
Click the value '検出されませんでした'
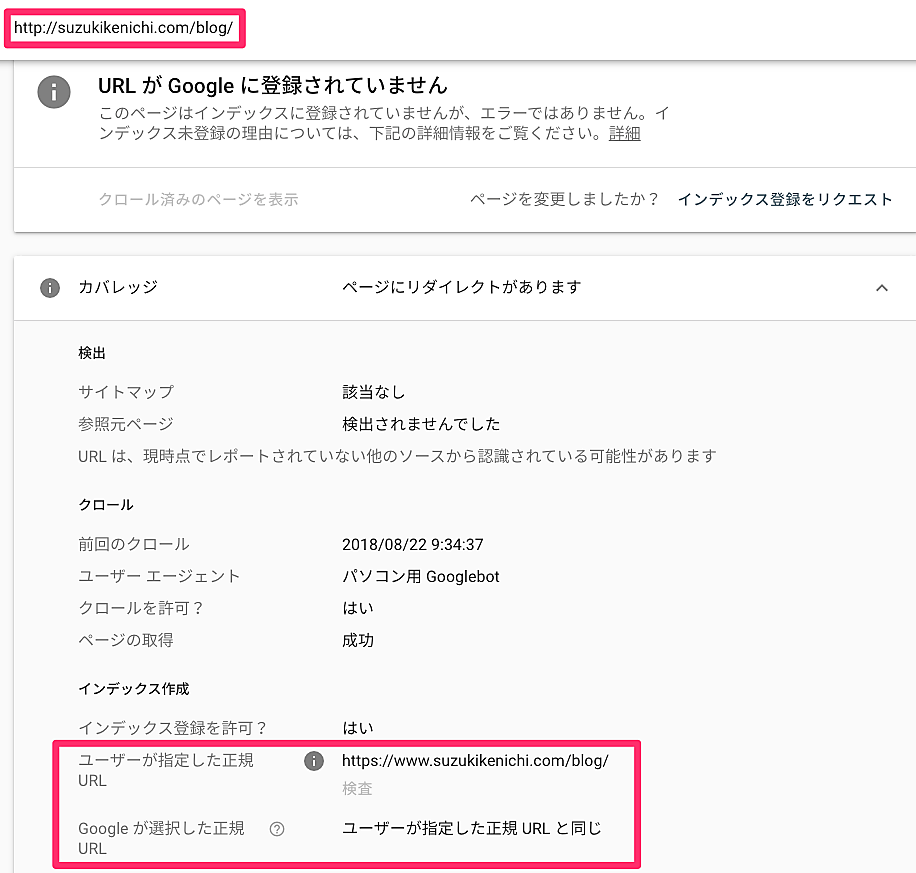pos(421,424)
